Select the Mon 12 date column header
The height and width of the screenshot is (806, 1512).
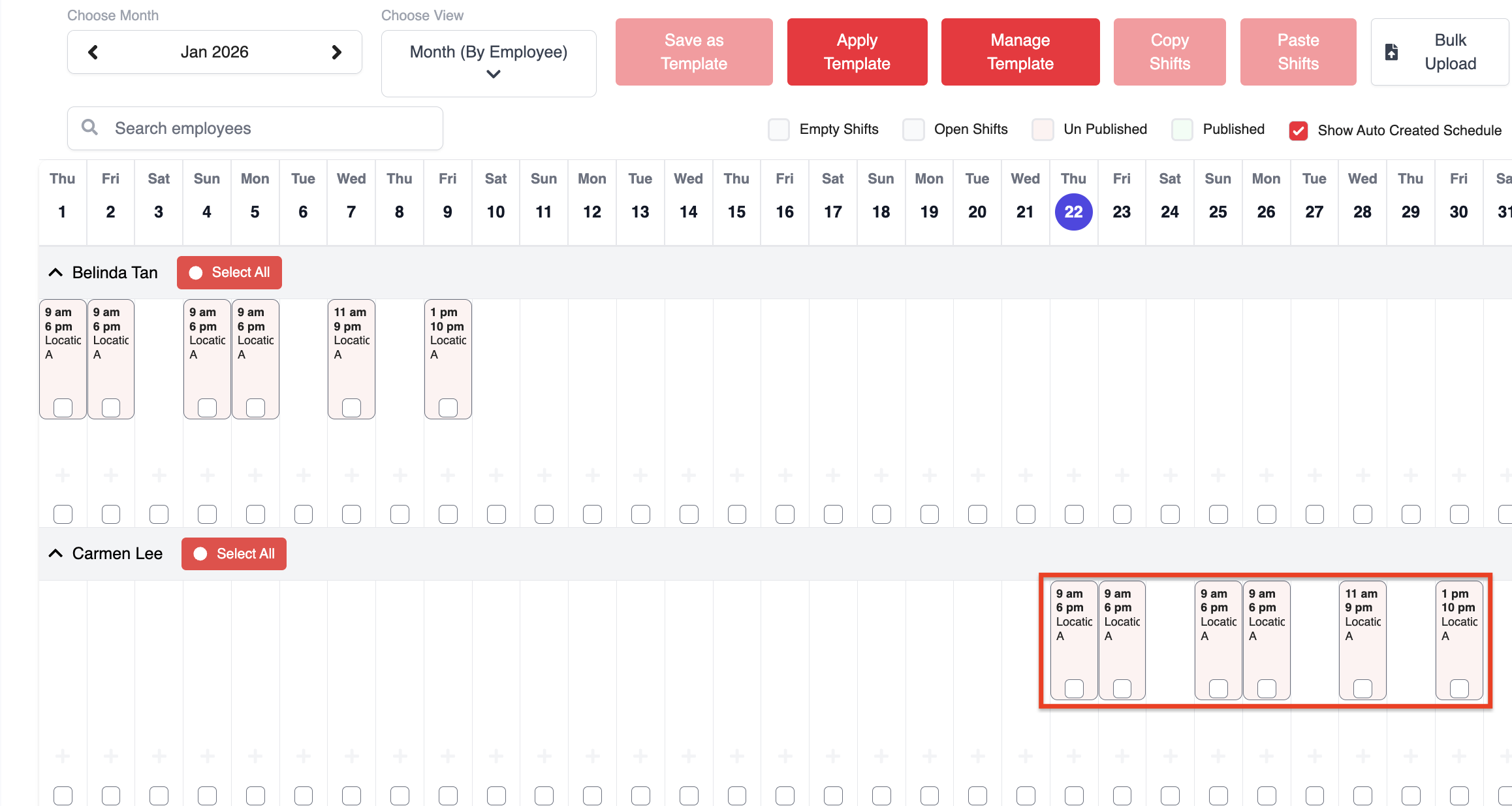[592, 196]
